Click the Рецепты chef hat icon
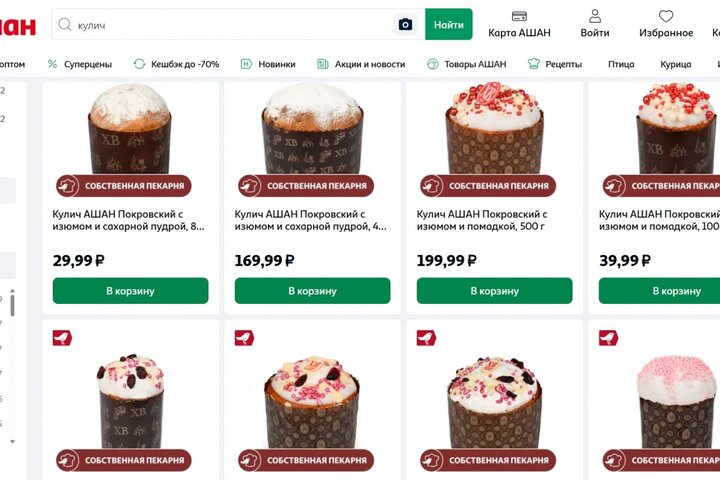 [x=534, y=64]
